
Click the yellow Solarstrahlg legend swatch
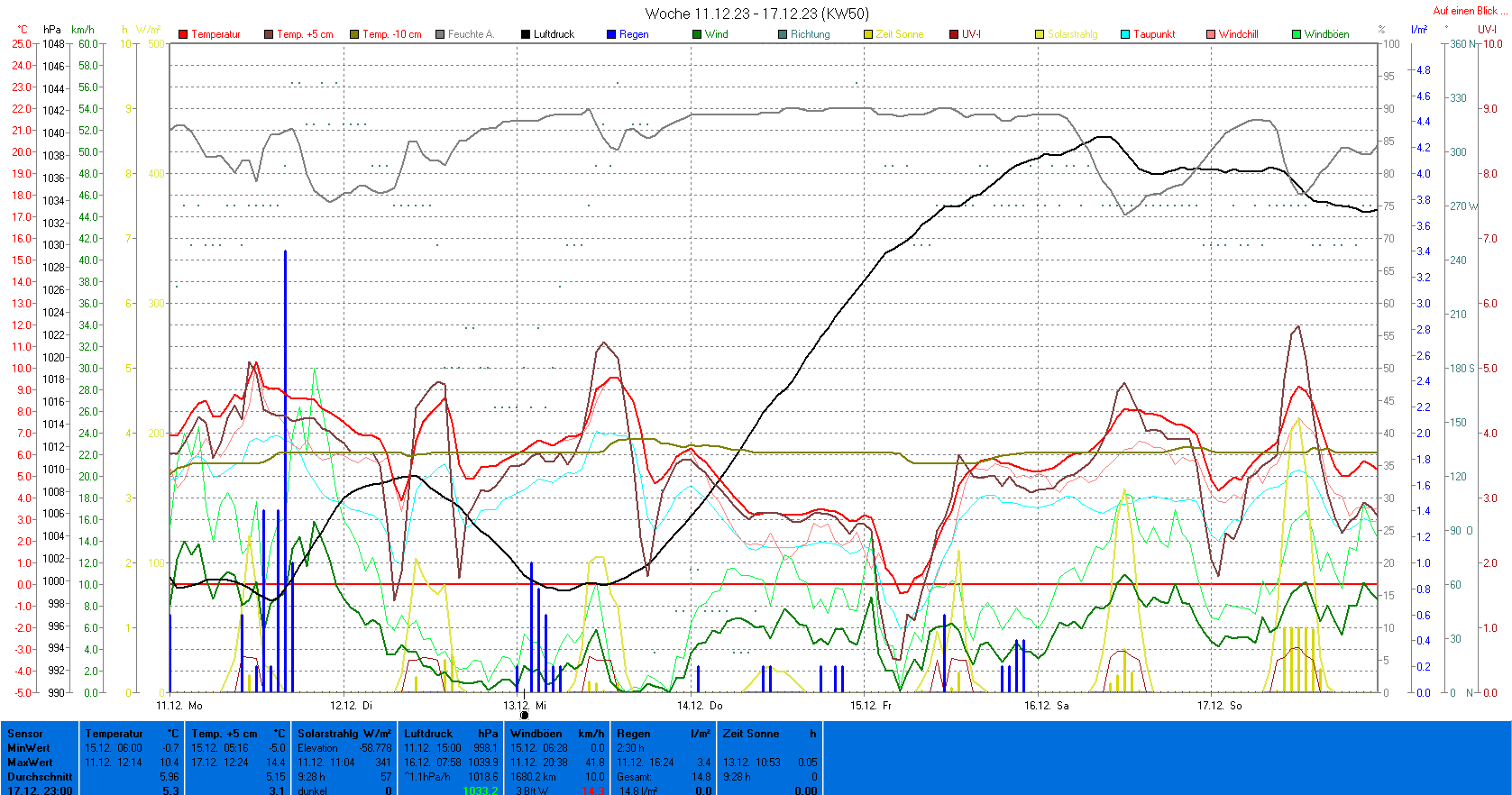tap(1040, 34)
